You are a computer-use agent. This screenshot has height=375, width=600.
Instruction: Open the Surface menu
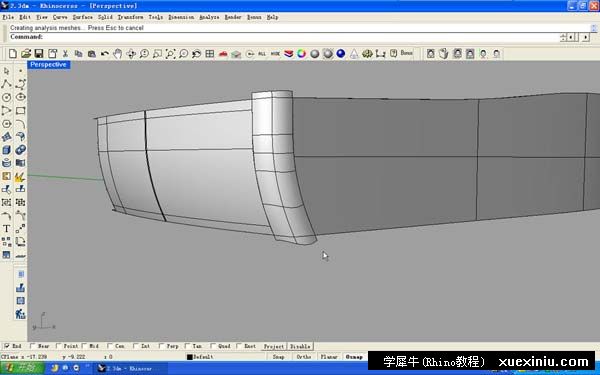click(82, 17)
